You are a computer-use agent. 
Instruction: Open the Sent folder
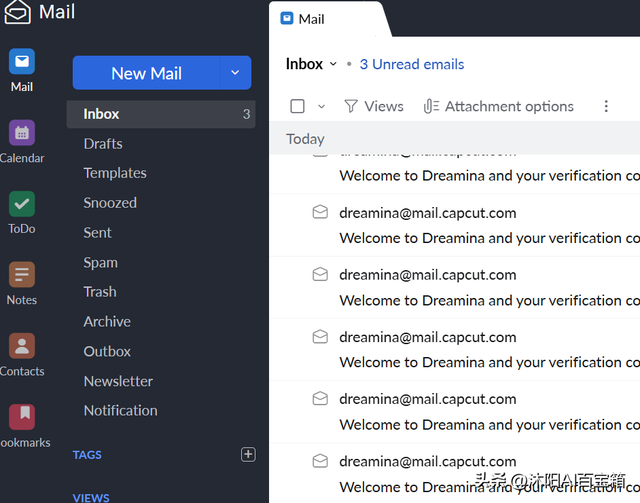(x=98, y=233)
